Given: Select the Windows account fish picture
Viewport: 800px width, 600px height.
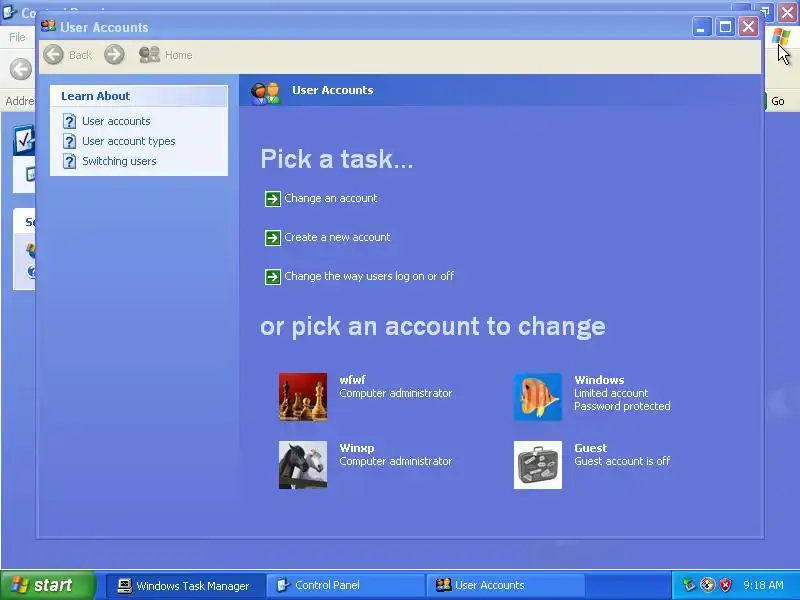Looking at the screenshot, I should (538, 397).
